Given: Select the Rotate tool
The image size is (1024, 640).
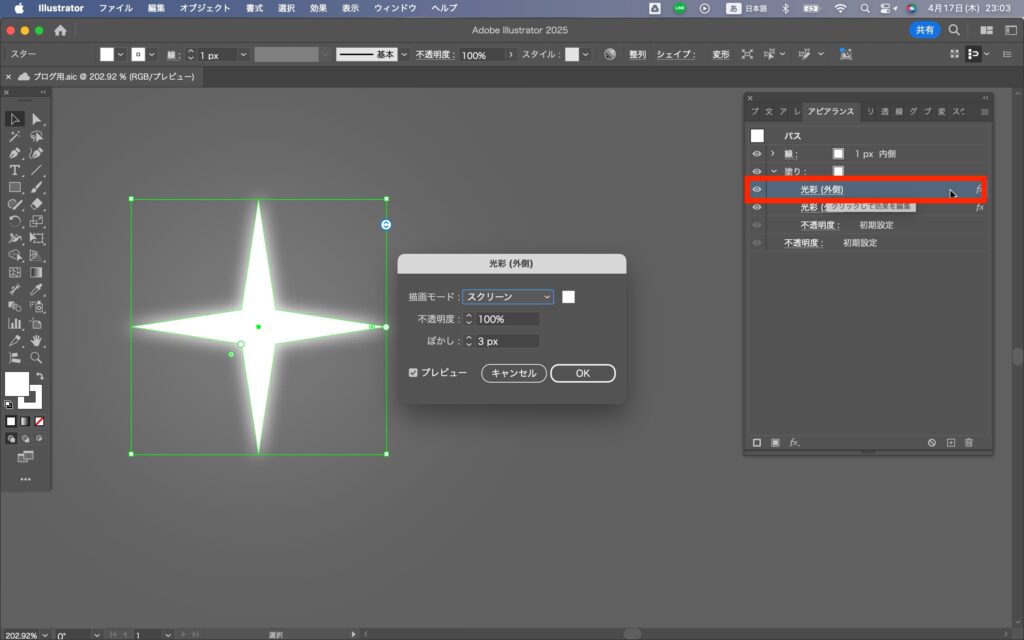Looking at the screenshot, I should [x=14, y=221].
